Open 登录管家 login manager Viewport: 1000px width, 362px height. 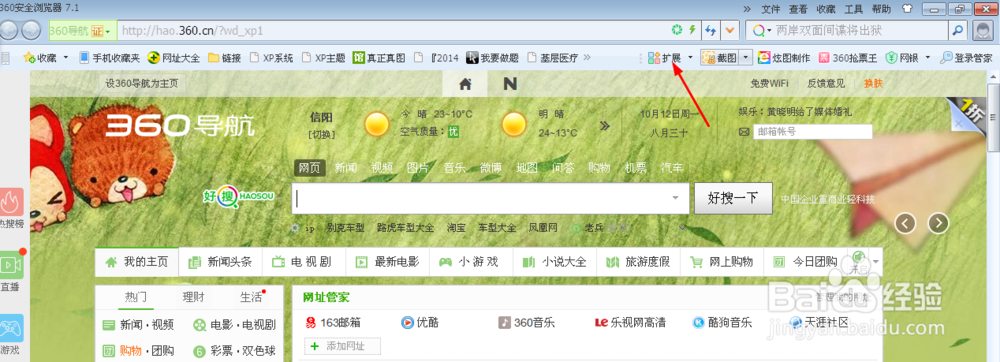point(966,58)
